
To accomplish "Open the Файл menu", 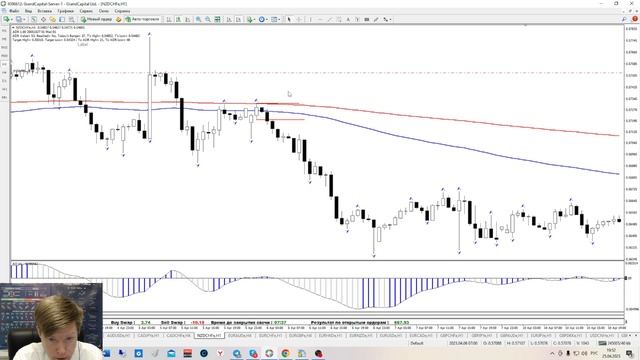I will click(14, 11).
